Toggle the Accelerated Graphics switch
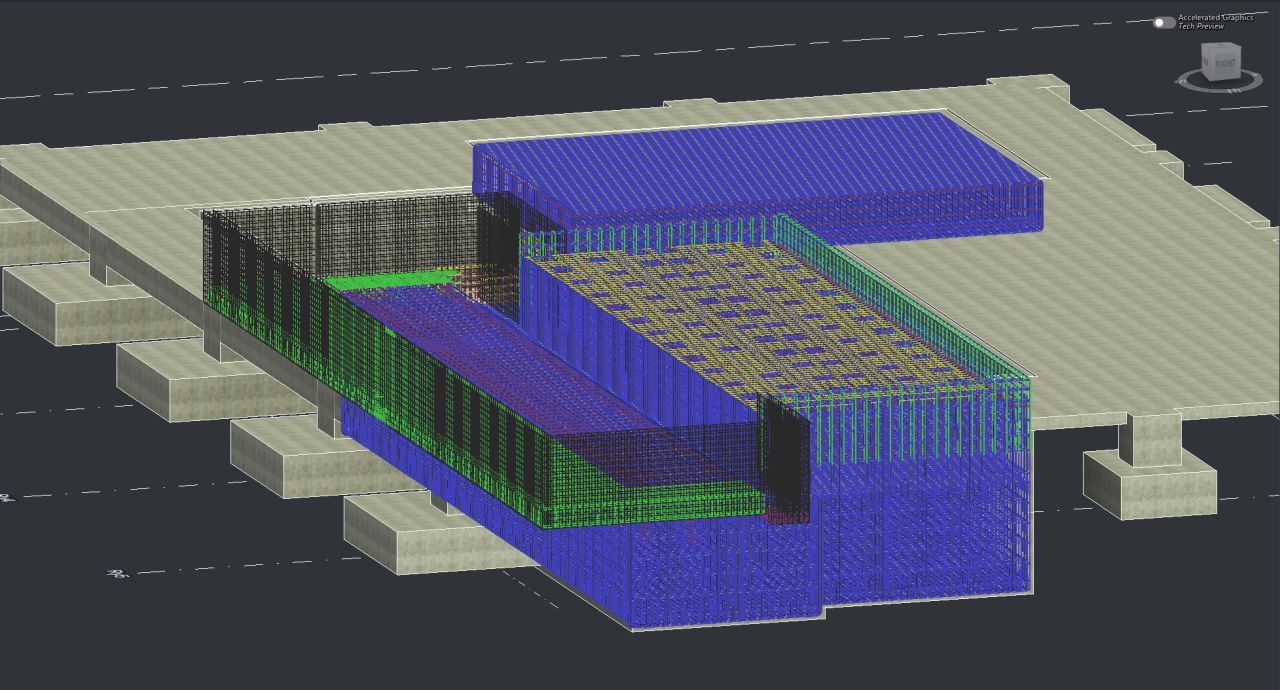Screen dimensions: 1280x690 coord(1164,22)
